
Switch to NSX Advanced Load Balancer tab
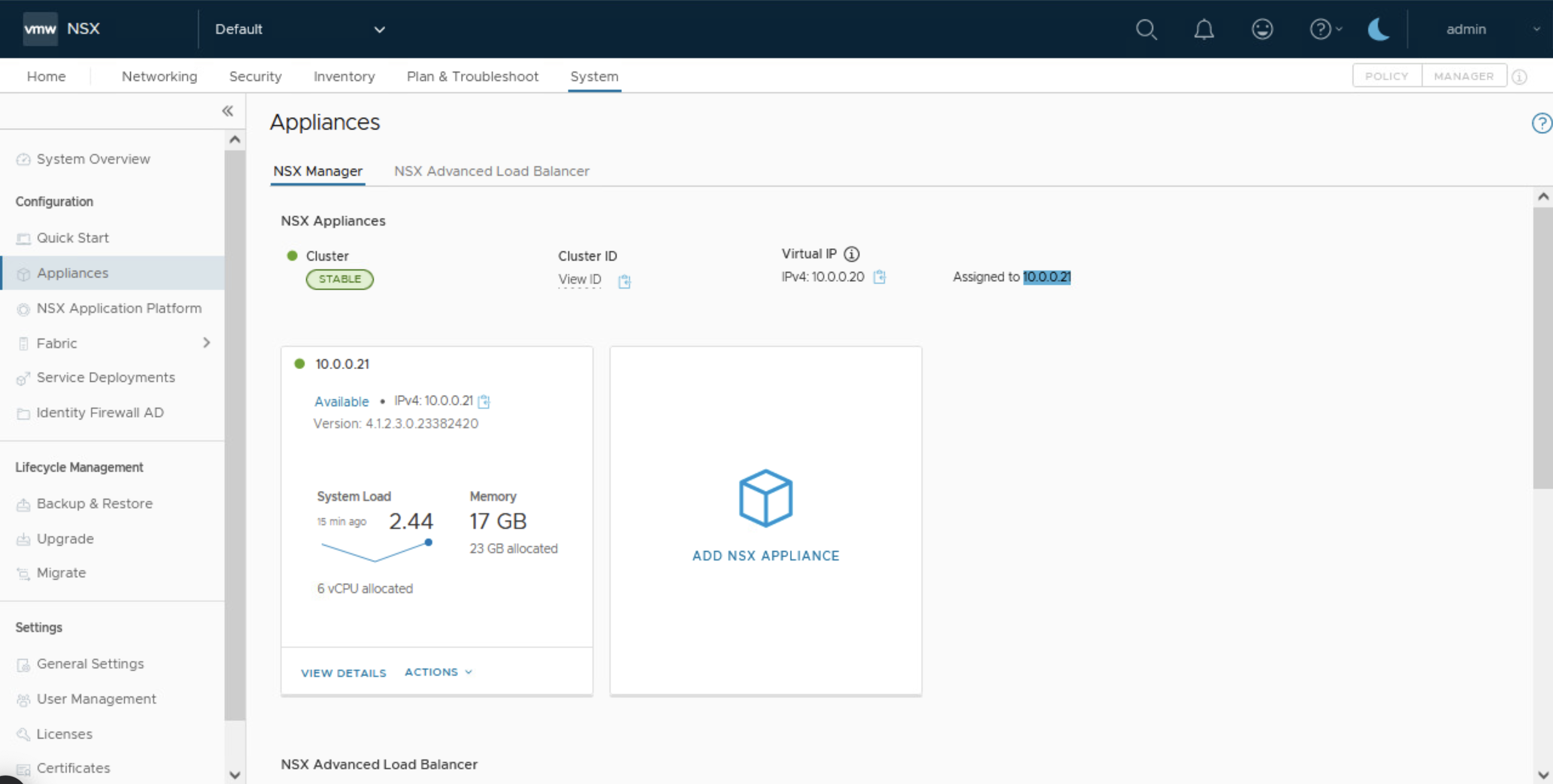tap(491, 171)
